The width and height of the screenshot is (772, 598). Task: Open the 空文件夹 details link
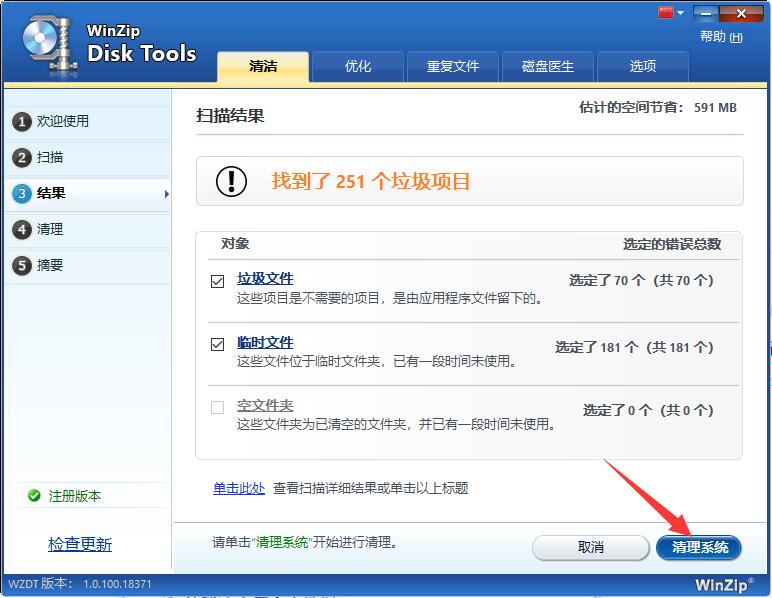[x=265, y=405]
